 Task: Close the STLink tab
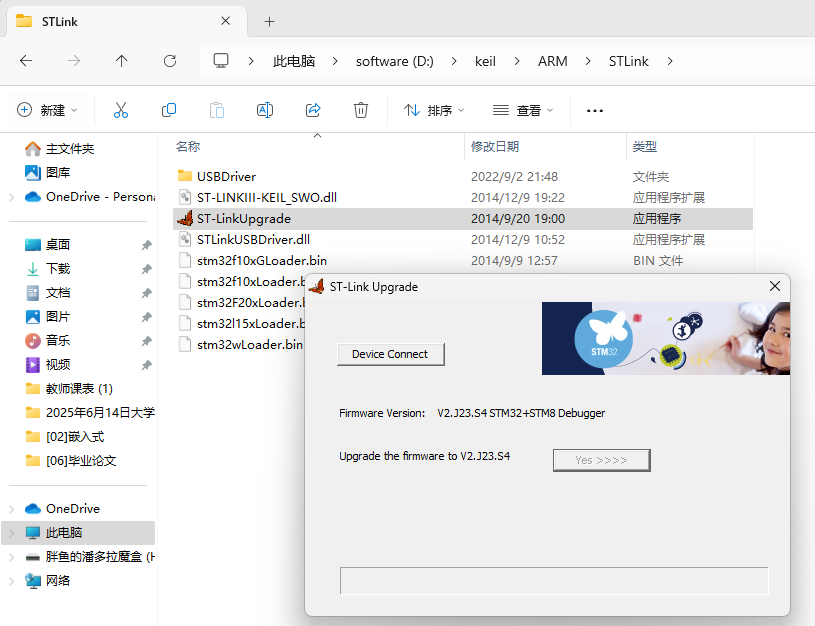pyautogui.click(x=226, y=21)
